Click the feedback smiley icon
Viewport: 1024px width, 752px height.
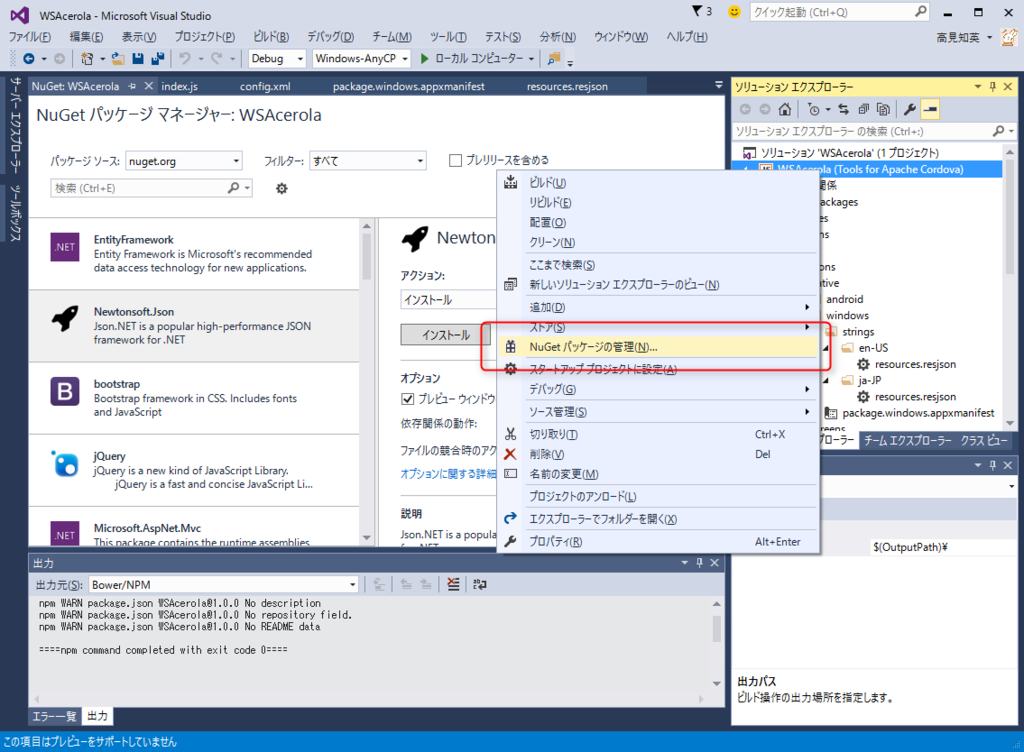coord(734,12)
